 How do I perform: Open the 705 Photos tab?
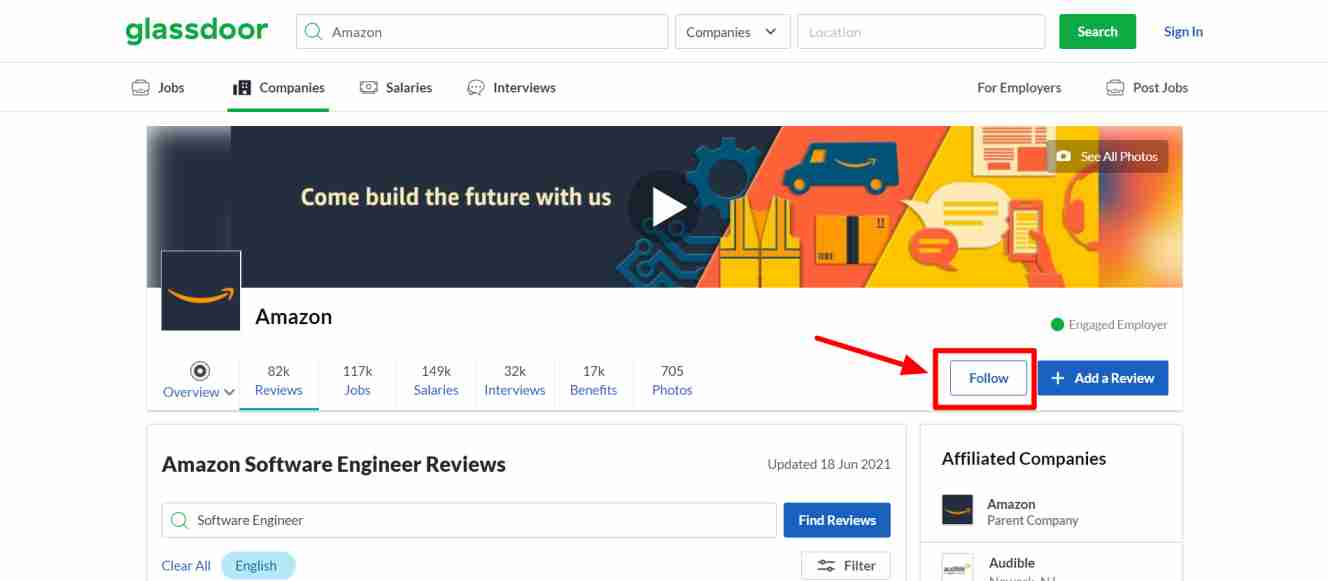point(672,381)
